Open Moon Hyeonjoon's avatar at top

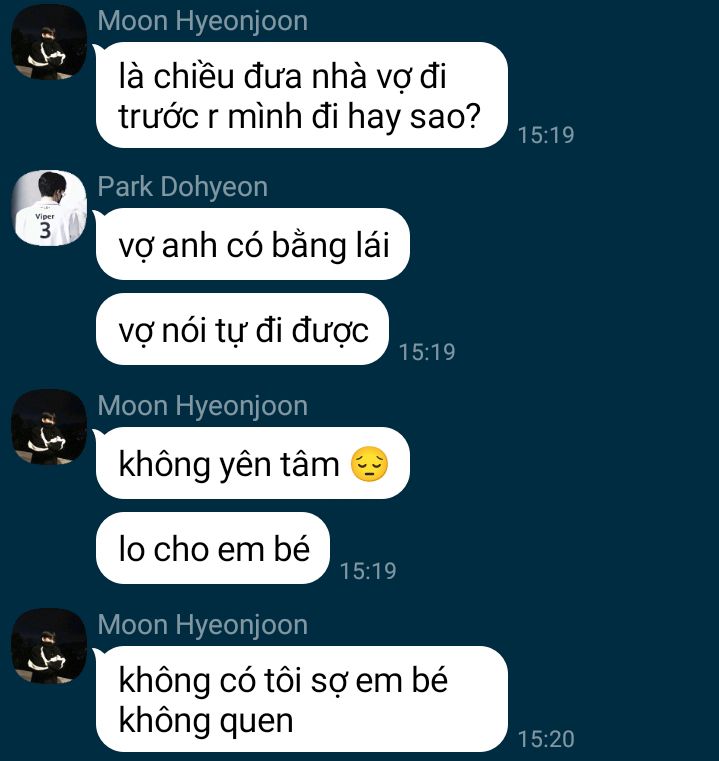coord(49,42)
